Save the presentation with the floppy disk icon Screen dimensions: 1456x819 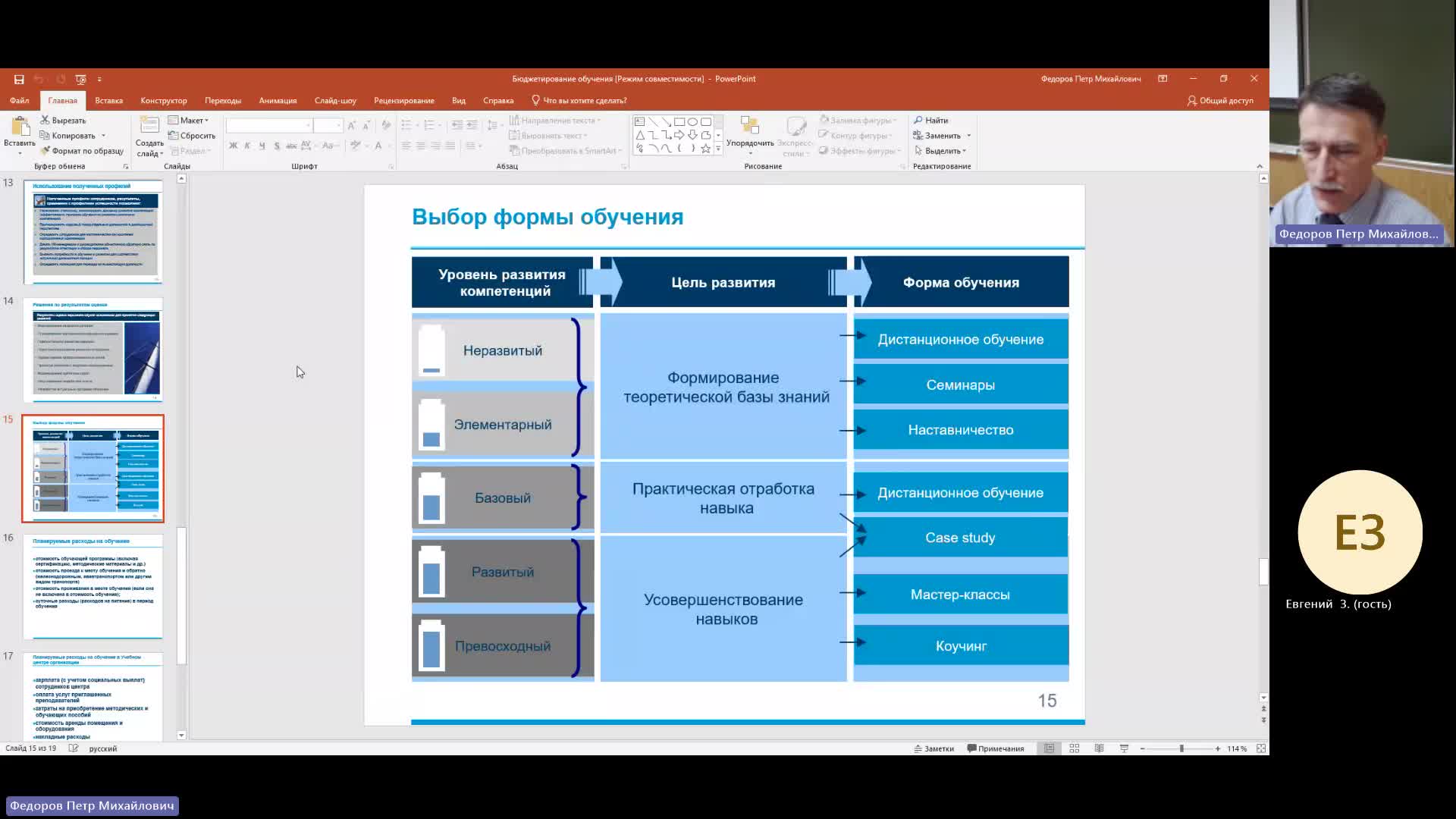tap(19, 79)
